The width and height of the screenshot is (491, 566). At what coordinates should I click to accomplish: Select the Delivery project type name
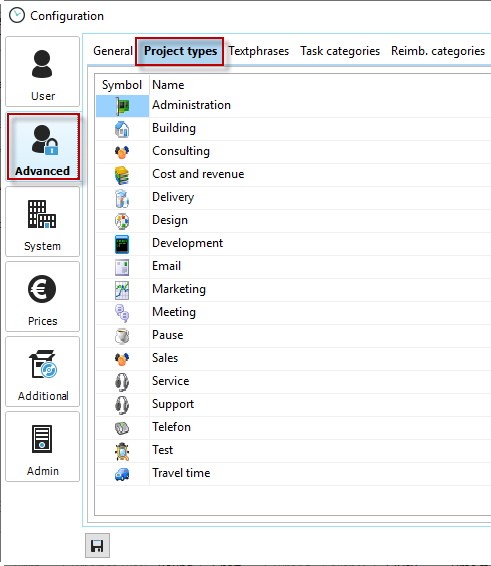click(173, 197)
